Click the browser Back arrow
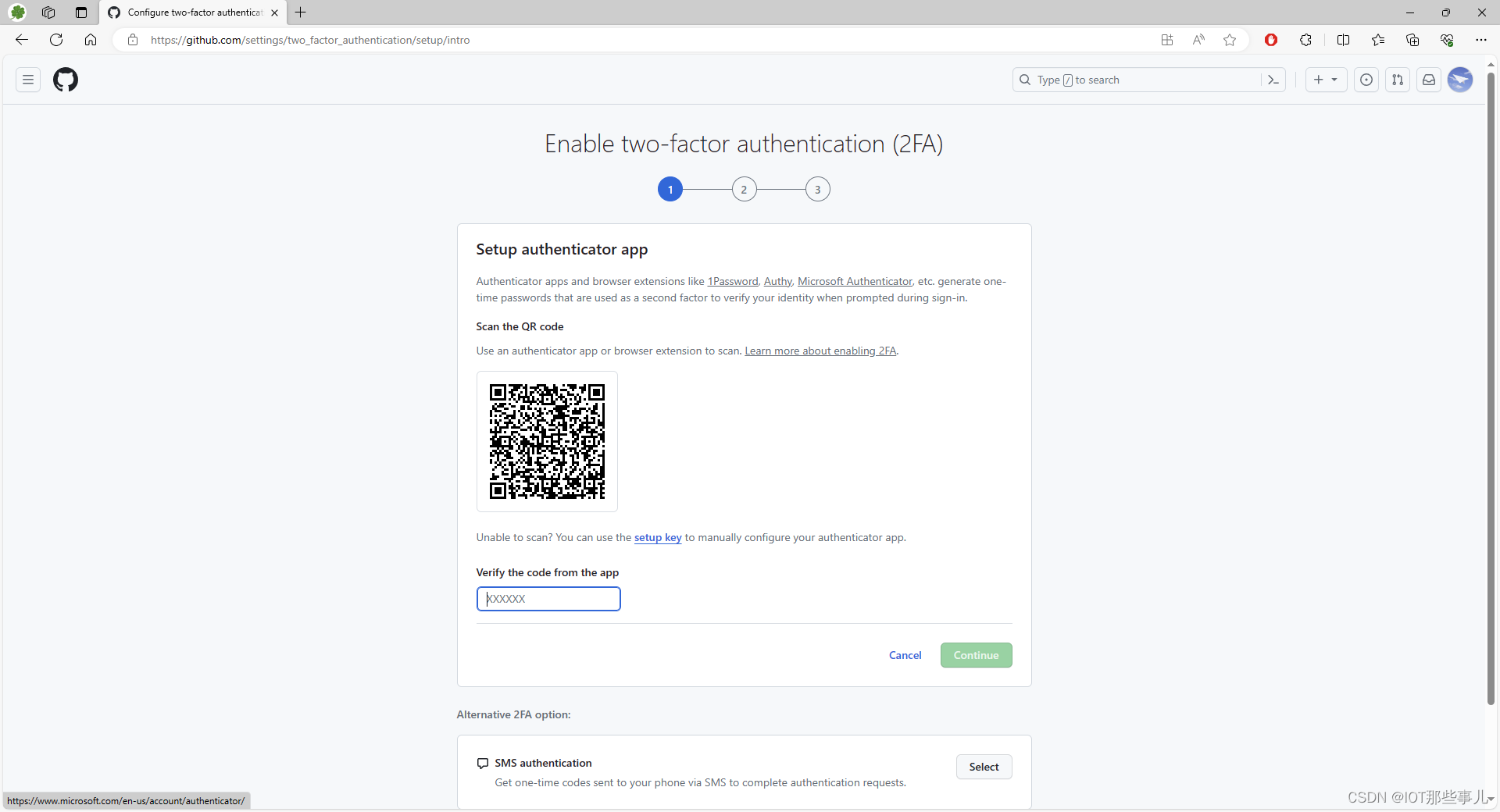Image resolution: width=1500 pixels, height=812 pixels. pos(22,40)
